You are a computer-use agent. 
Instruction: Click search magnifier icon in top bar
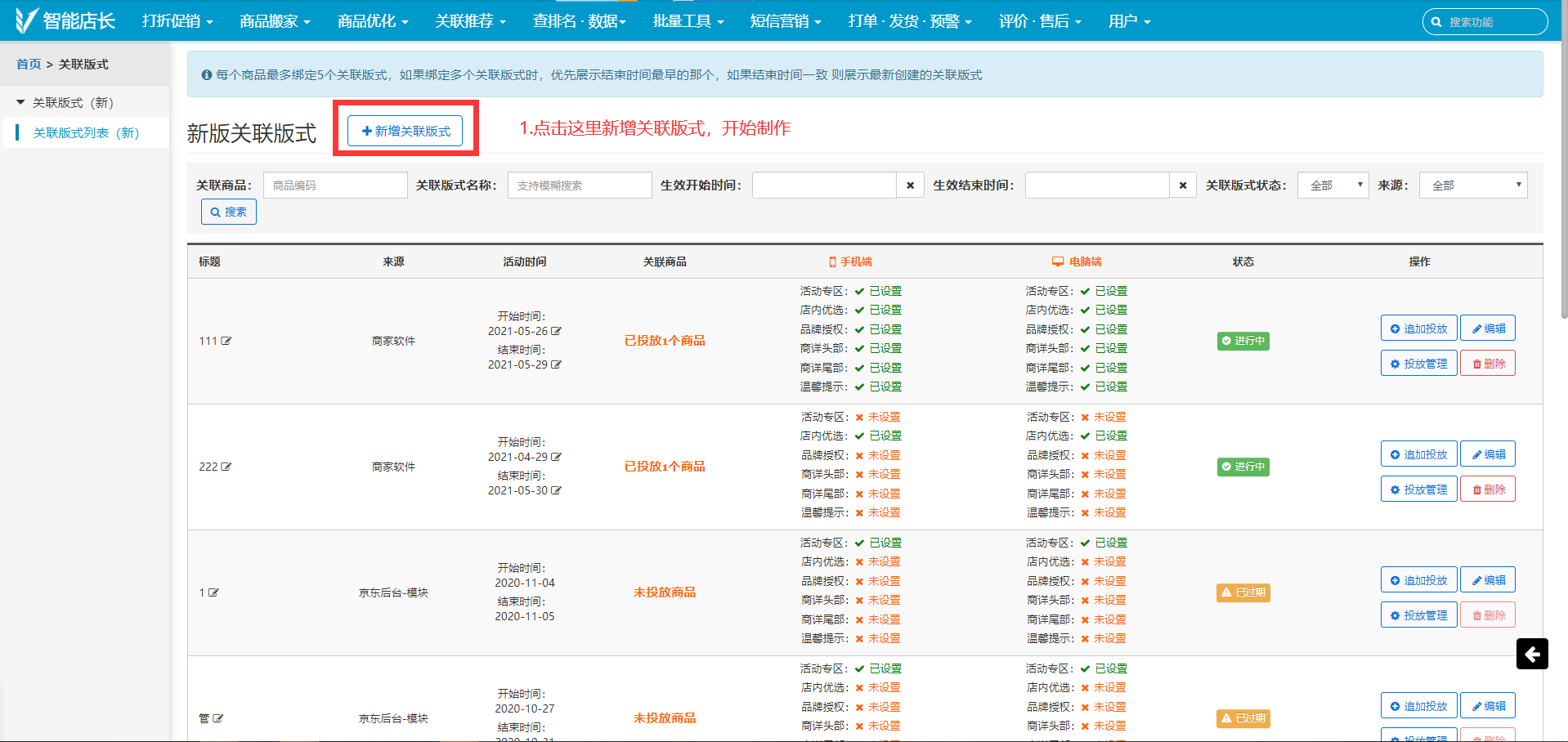pyautogui.click(x=1437, y=22)
